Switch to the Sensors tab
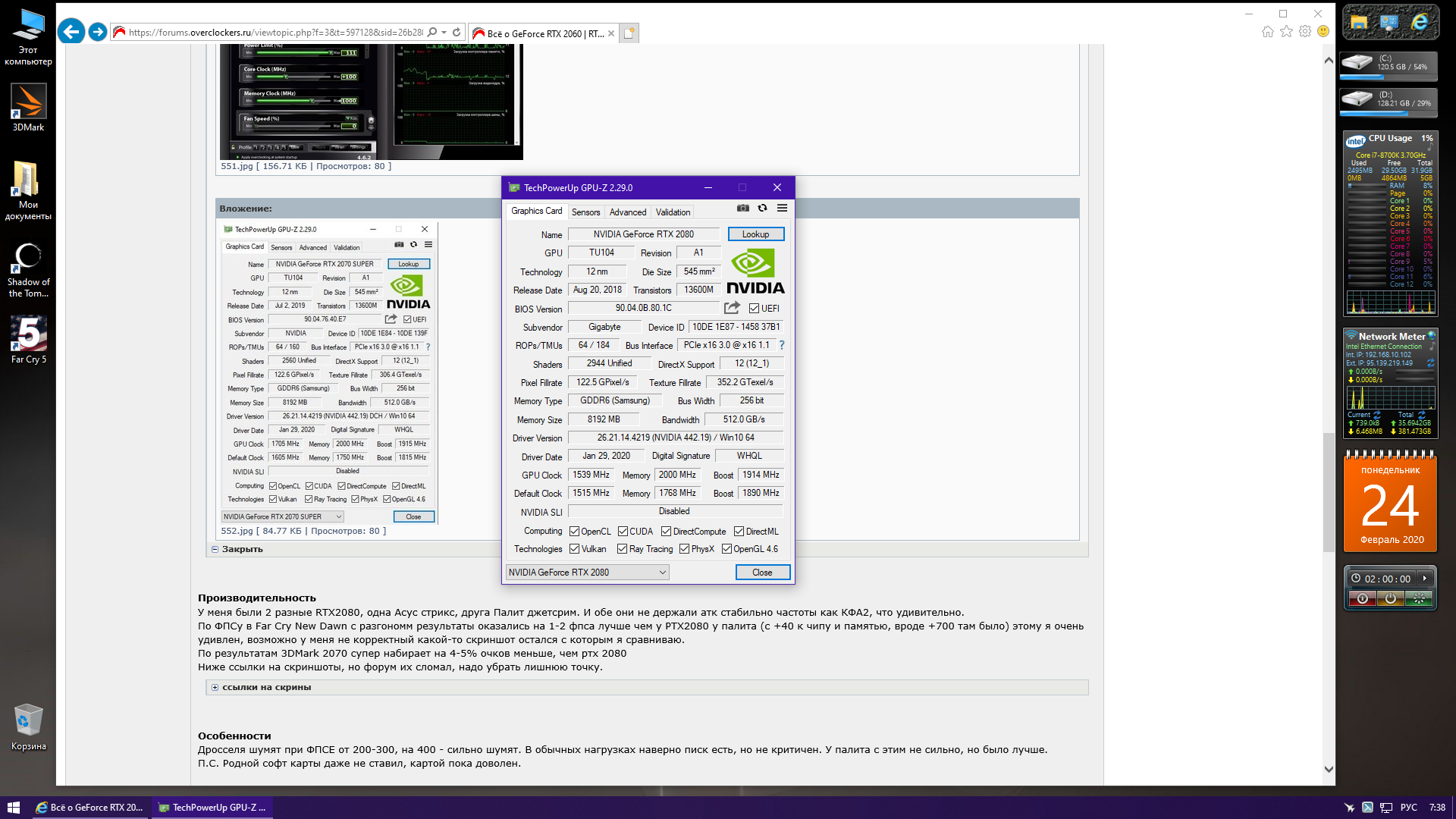Viewport: 1456px width, 819px height. (585, 212)
